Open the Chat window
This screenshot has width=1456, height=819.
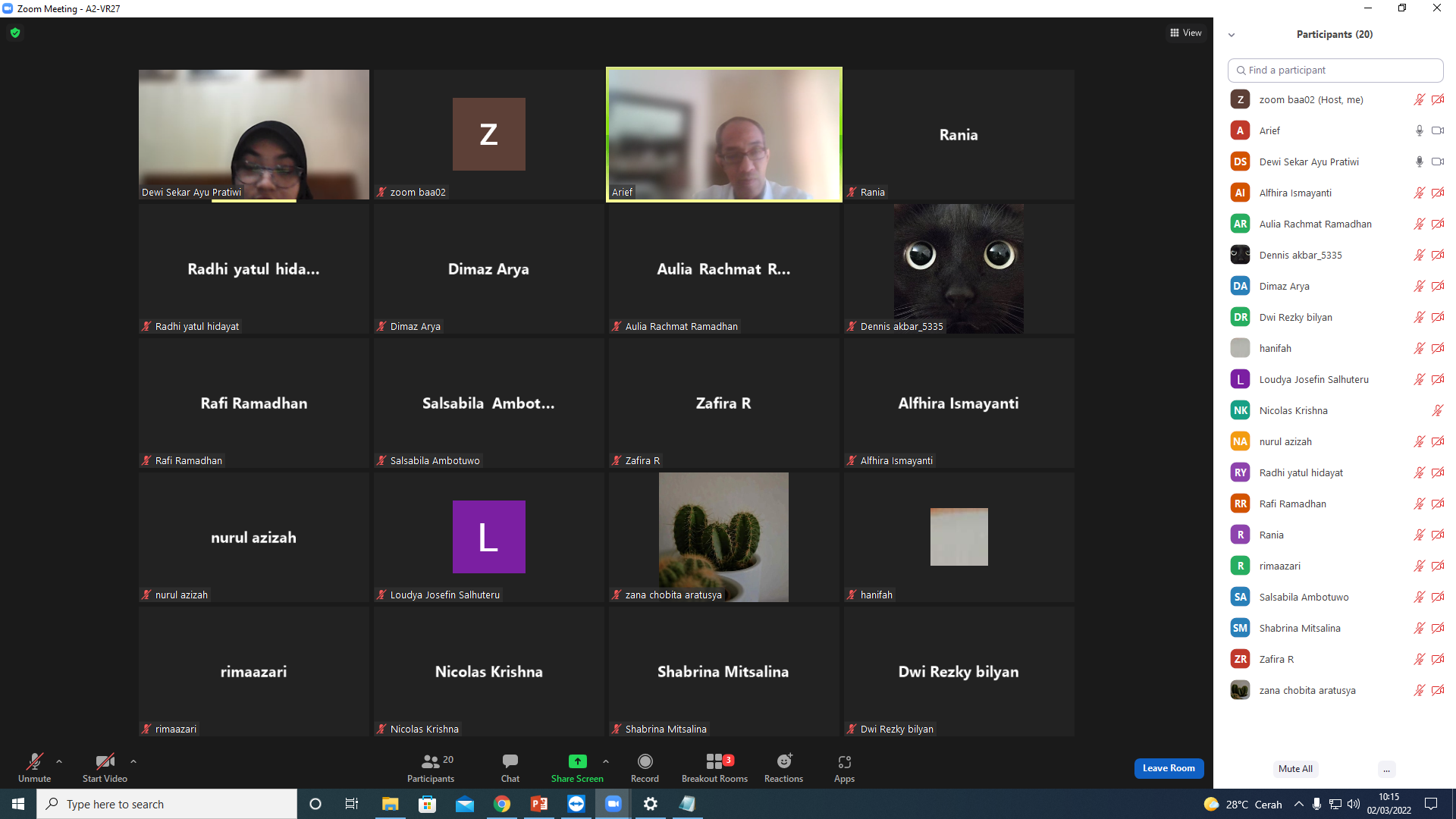click(510, 767)
